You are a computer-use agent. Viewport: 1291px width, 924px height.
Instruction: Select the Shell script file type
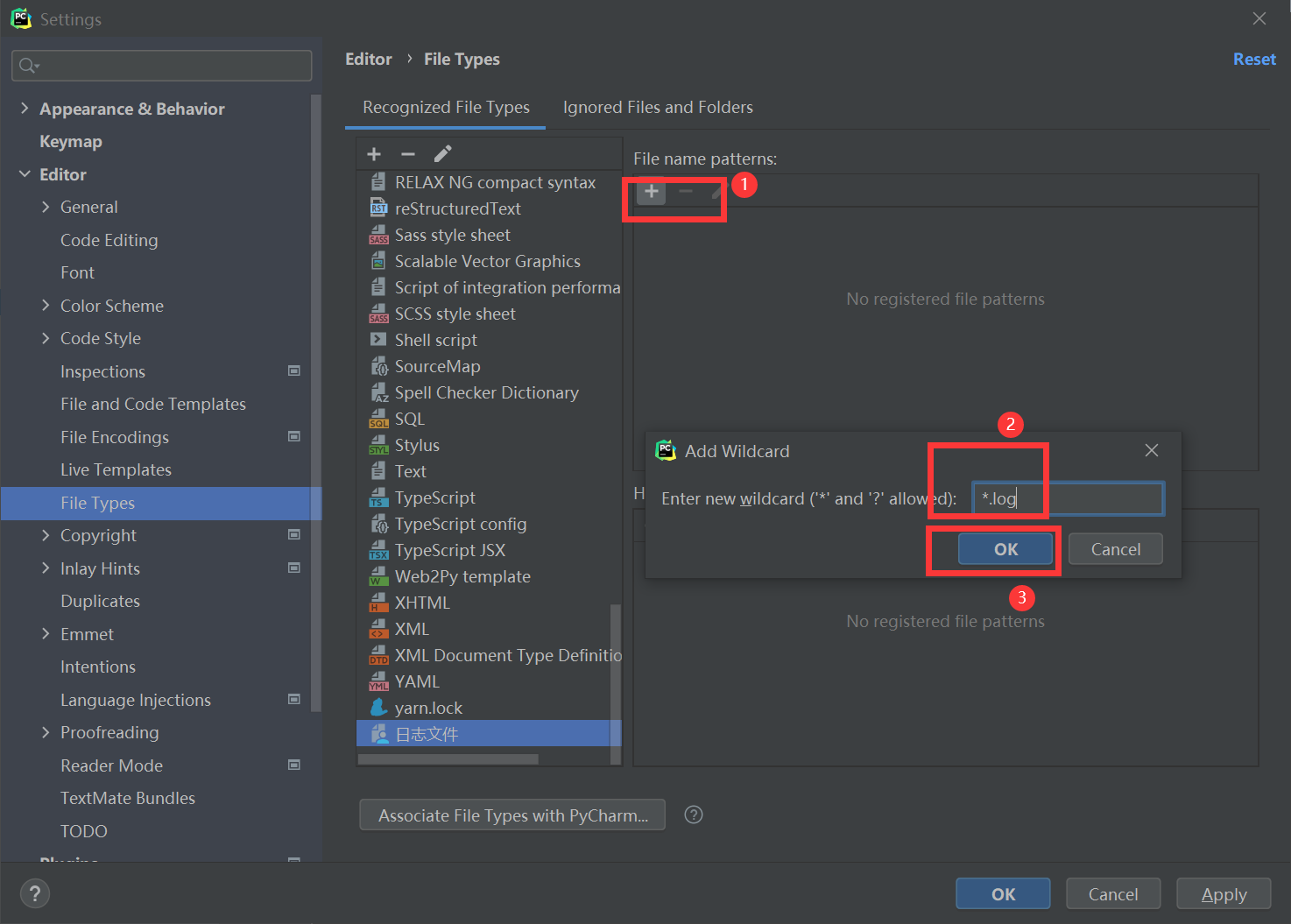(x=435, y=340)
